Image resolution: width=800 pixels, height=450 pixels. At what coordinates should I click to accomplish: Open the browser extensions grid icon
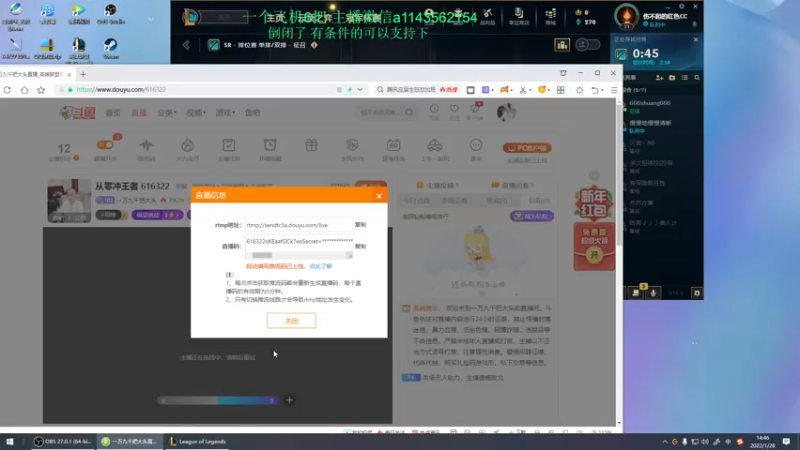coord(560,90)
